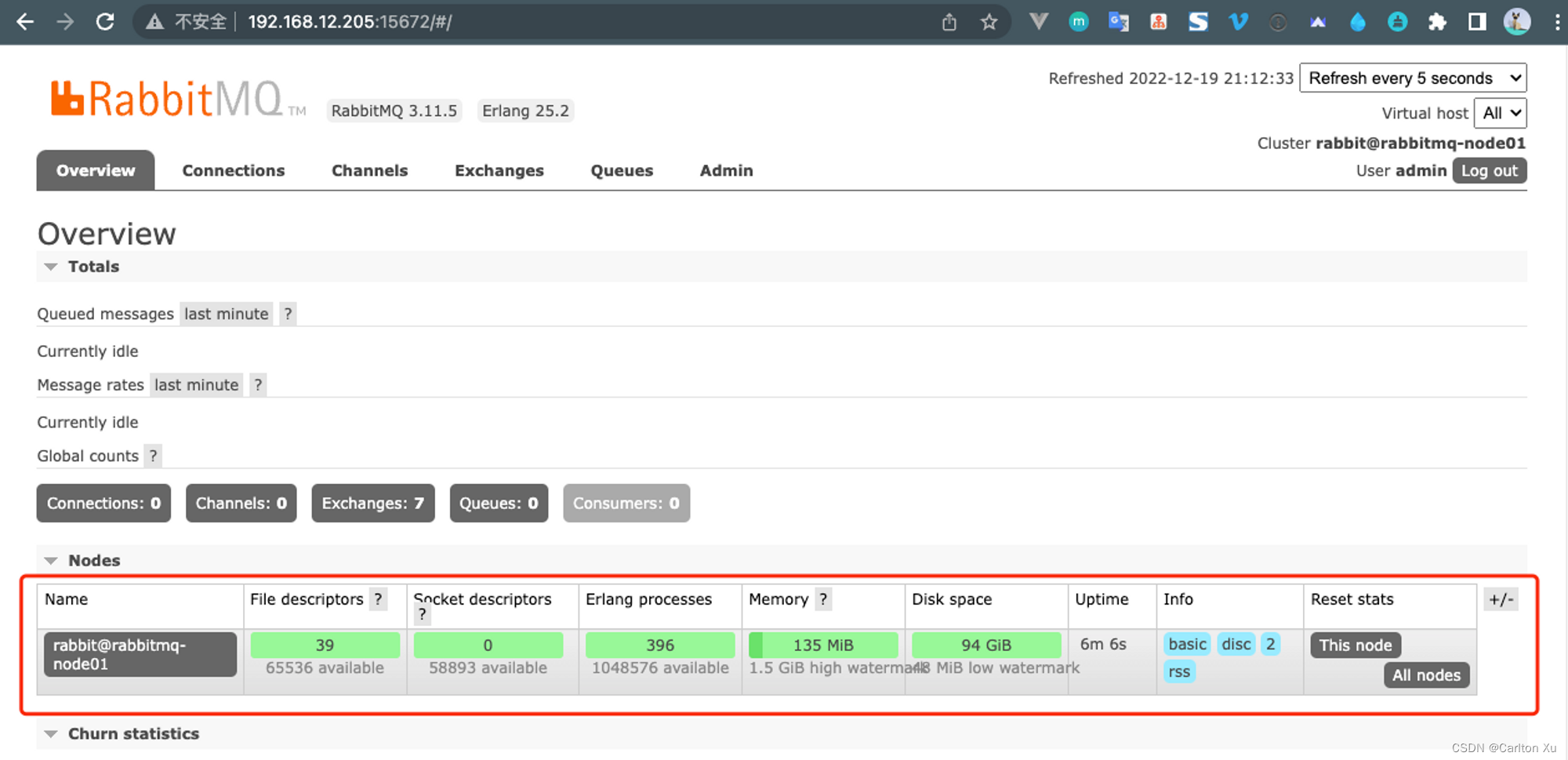Open the Google Translate extension icon
Image resolution: width=1568 pixels, height=760 pixels.
(1119, 22)
